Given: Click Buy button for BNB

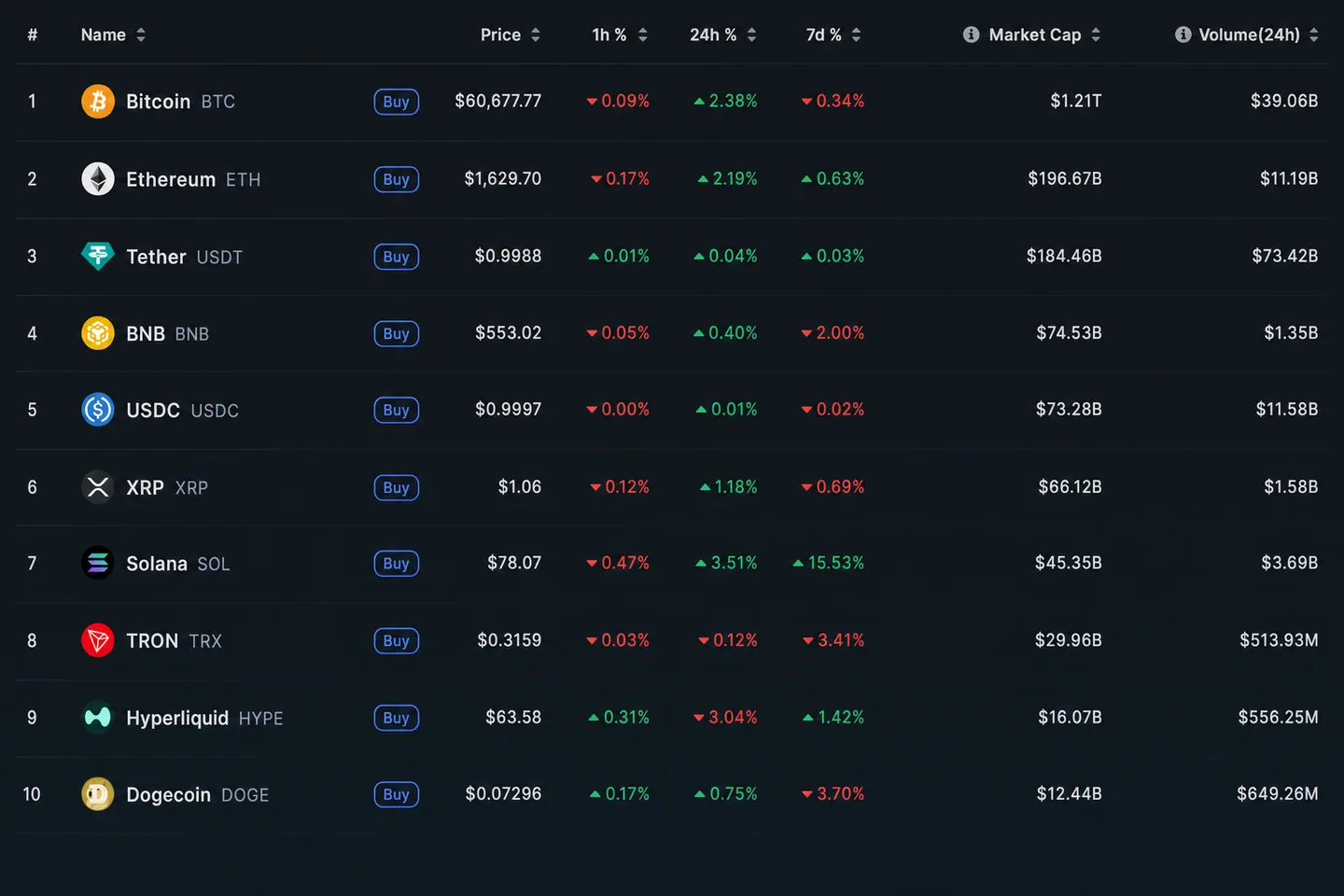Looking at the screenshot, I should (x=397, y=333).
